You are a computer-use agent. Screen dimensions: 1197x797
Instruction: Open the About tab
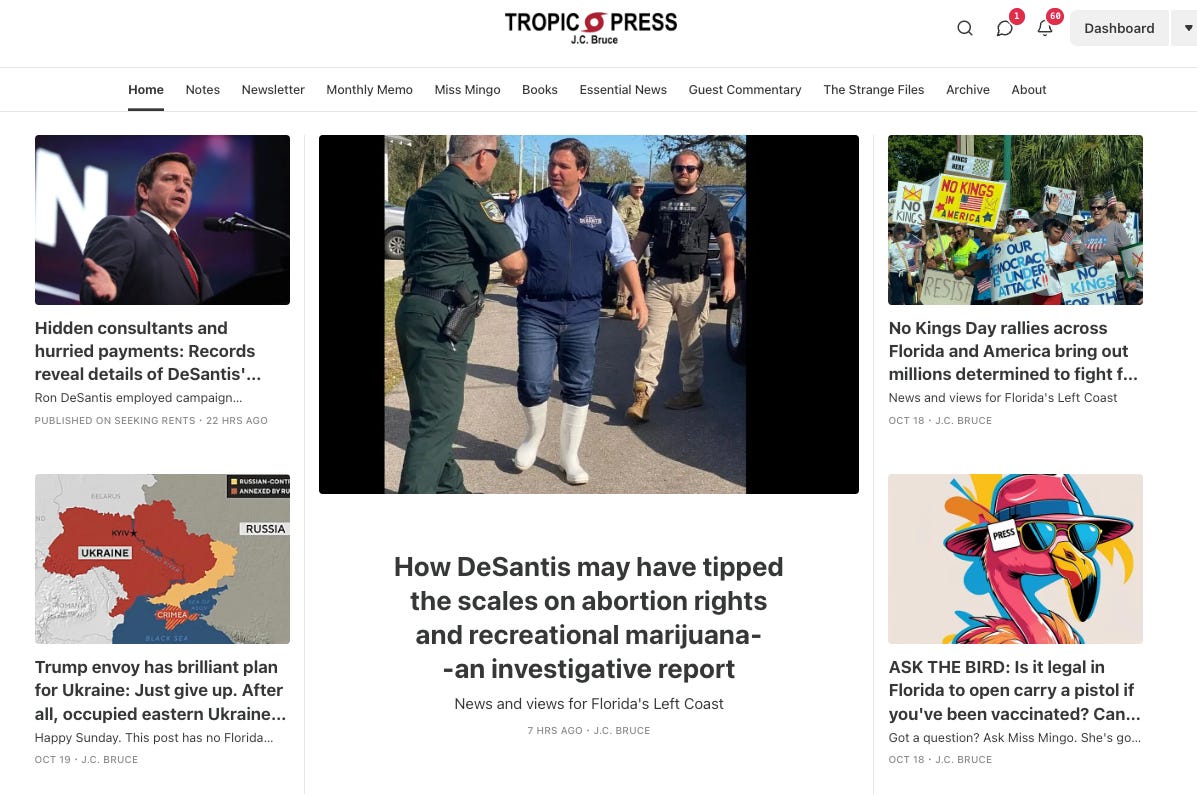click(x=1028, y=89)
